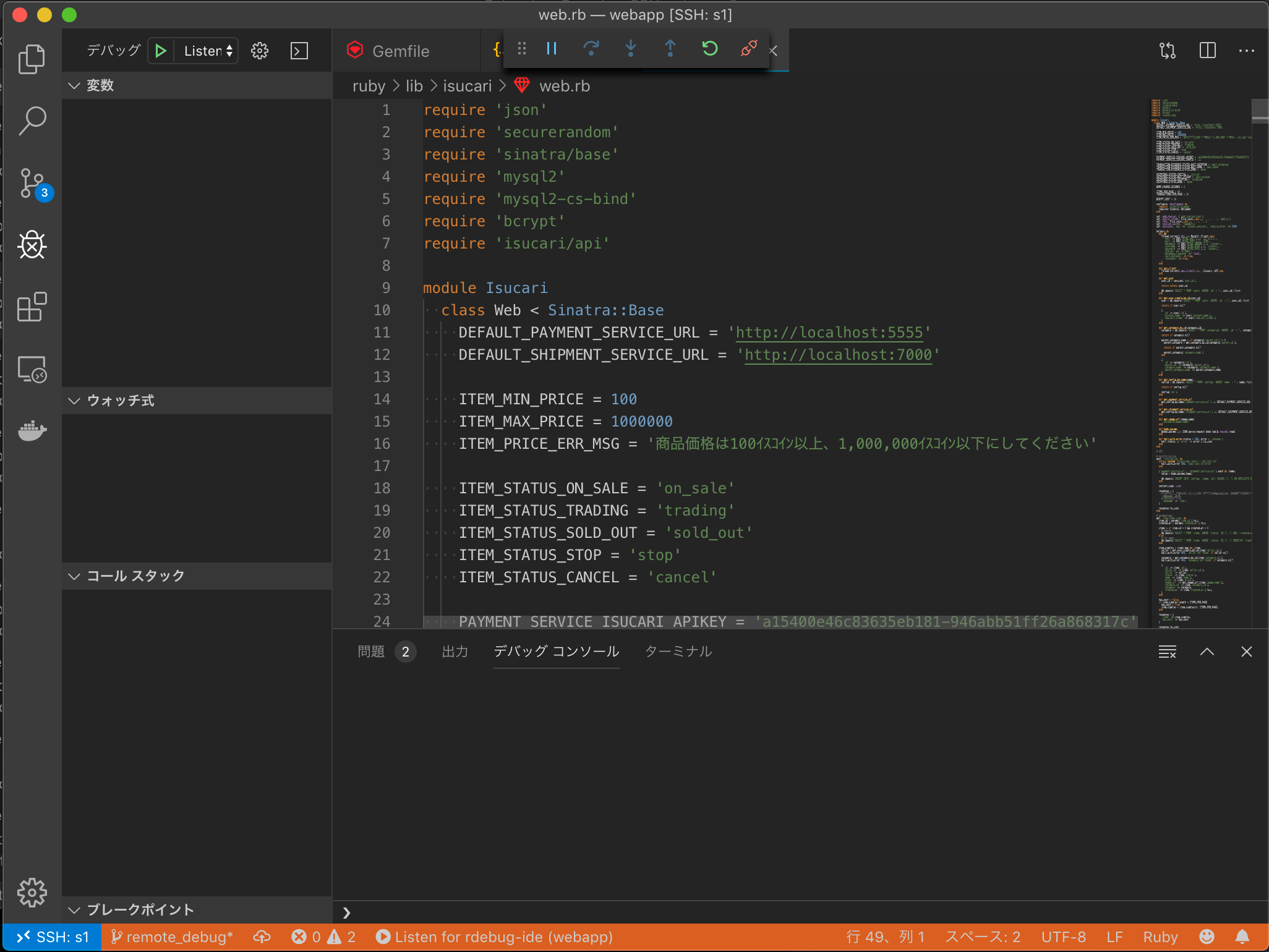
Task: Focus the debug console input prompt
Action: pos(801,912)
